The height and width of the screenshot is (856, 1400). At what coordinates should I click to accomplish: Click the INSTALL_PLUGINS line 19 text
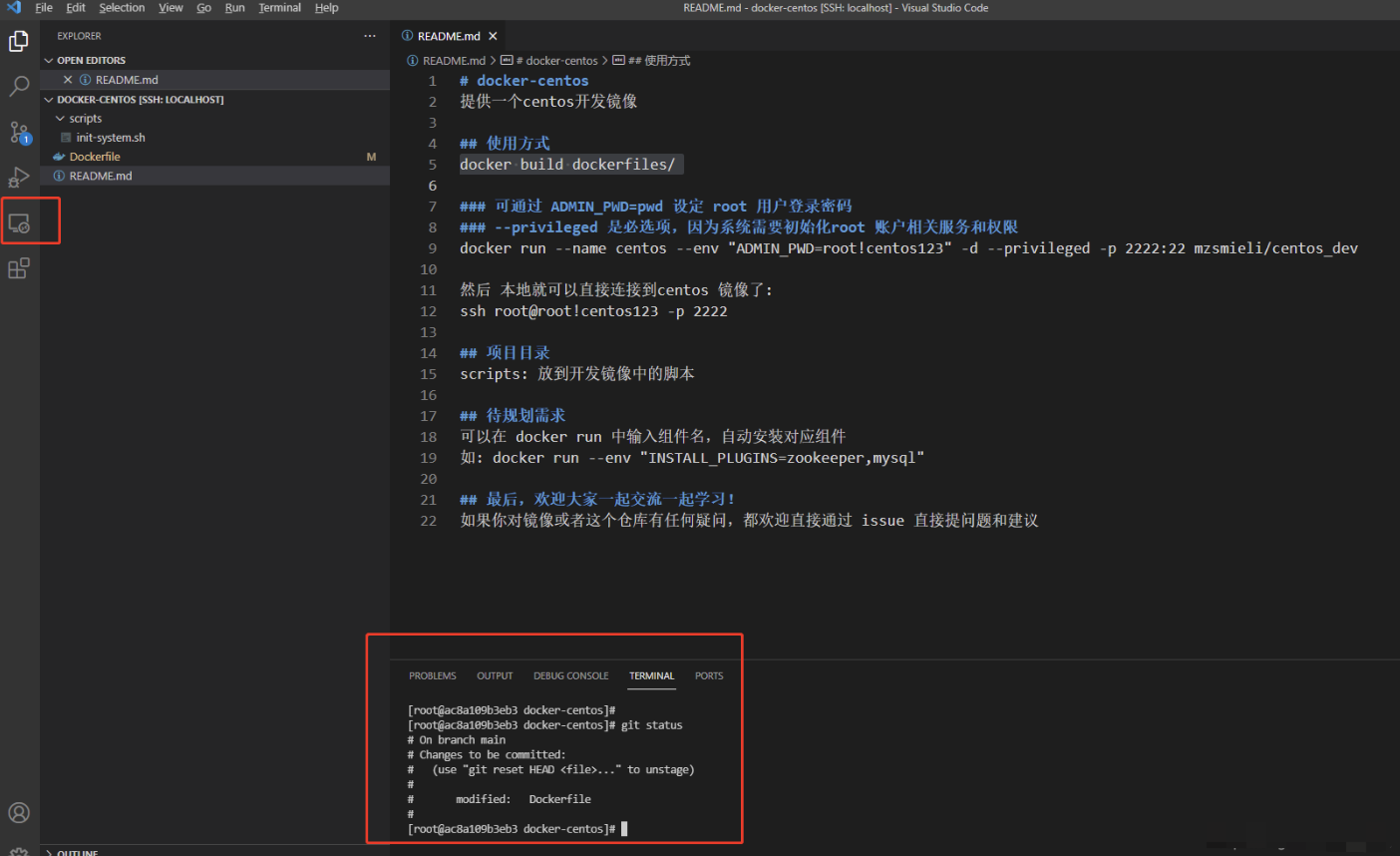(692, 458)
